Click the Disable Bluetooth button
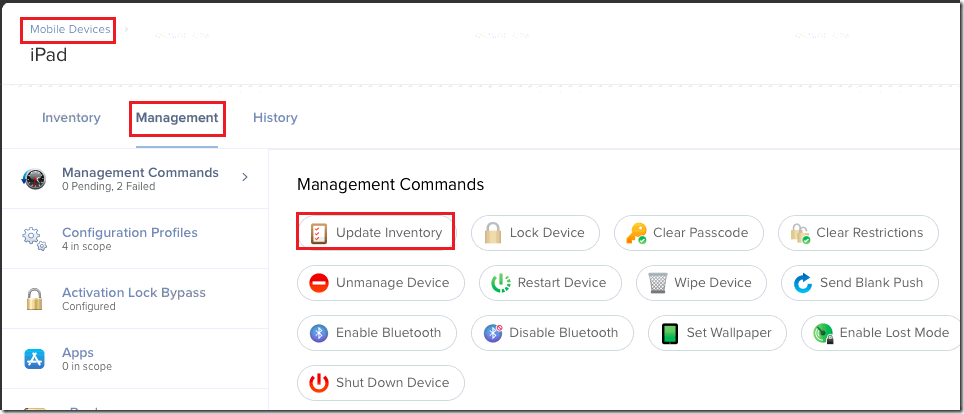The height and width of the screenshot is (414, 964). point(552,333)
